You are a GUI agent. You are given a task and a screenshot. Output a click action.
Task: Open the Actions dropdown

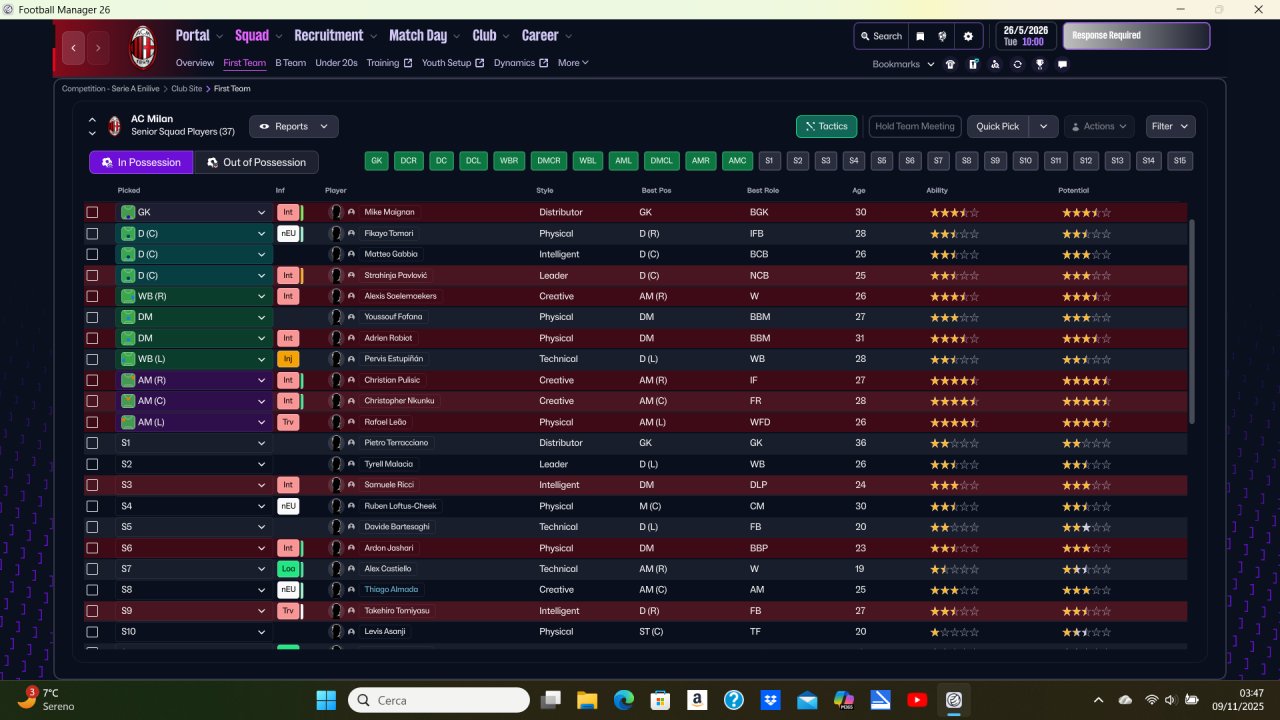[x=1099, y=127]
